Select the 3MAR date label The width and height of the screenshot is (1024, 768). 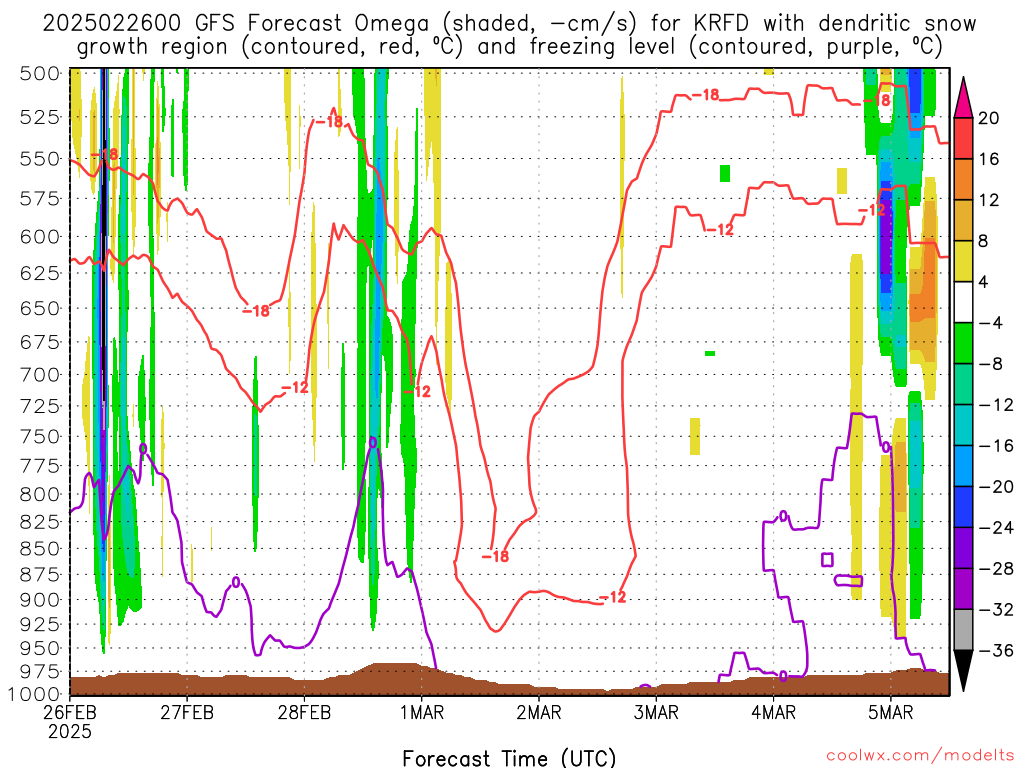pos(656,712)
